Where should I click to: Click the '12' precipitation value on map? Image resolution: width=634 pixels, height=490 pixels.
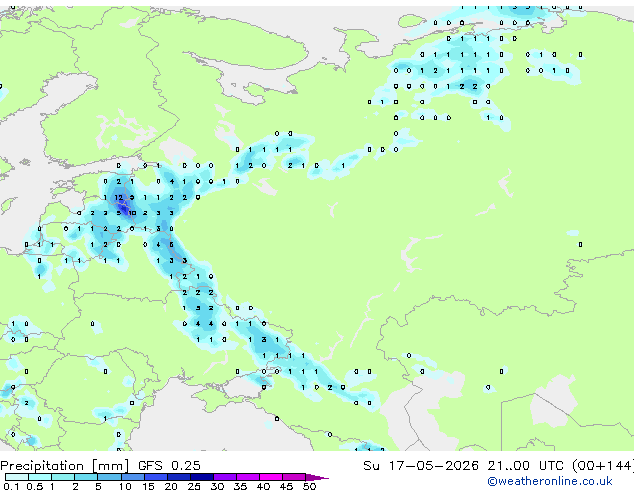click(118, 197)
